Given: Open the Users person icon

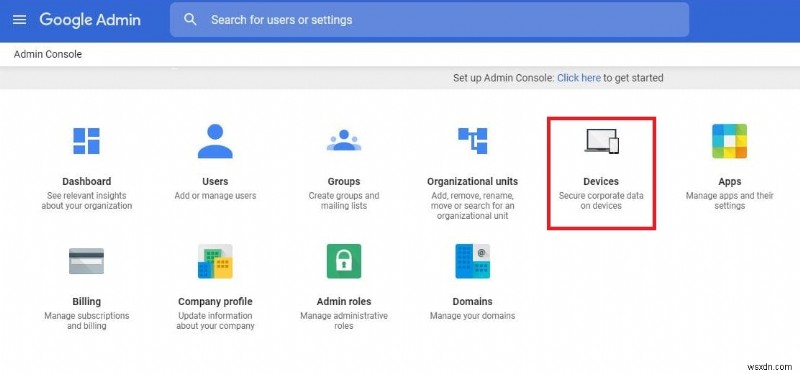Looking at the screenshot, I should point(215,141).
